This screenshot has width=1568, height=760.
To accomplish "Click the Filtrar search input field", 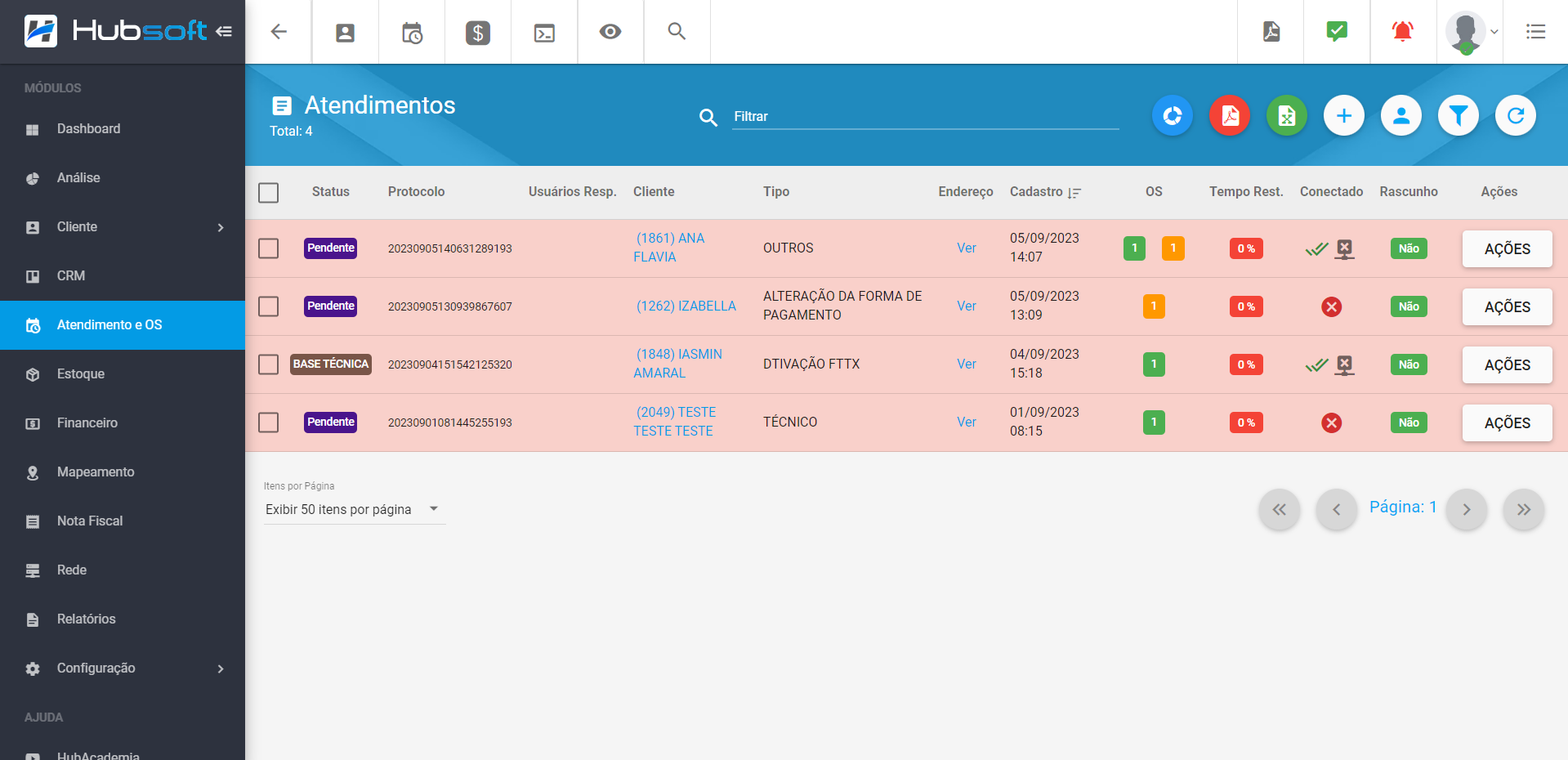I will 925,117.
